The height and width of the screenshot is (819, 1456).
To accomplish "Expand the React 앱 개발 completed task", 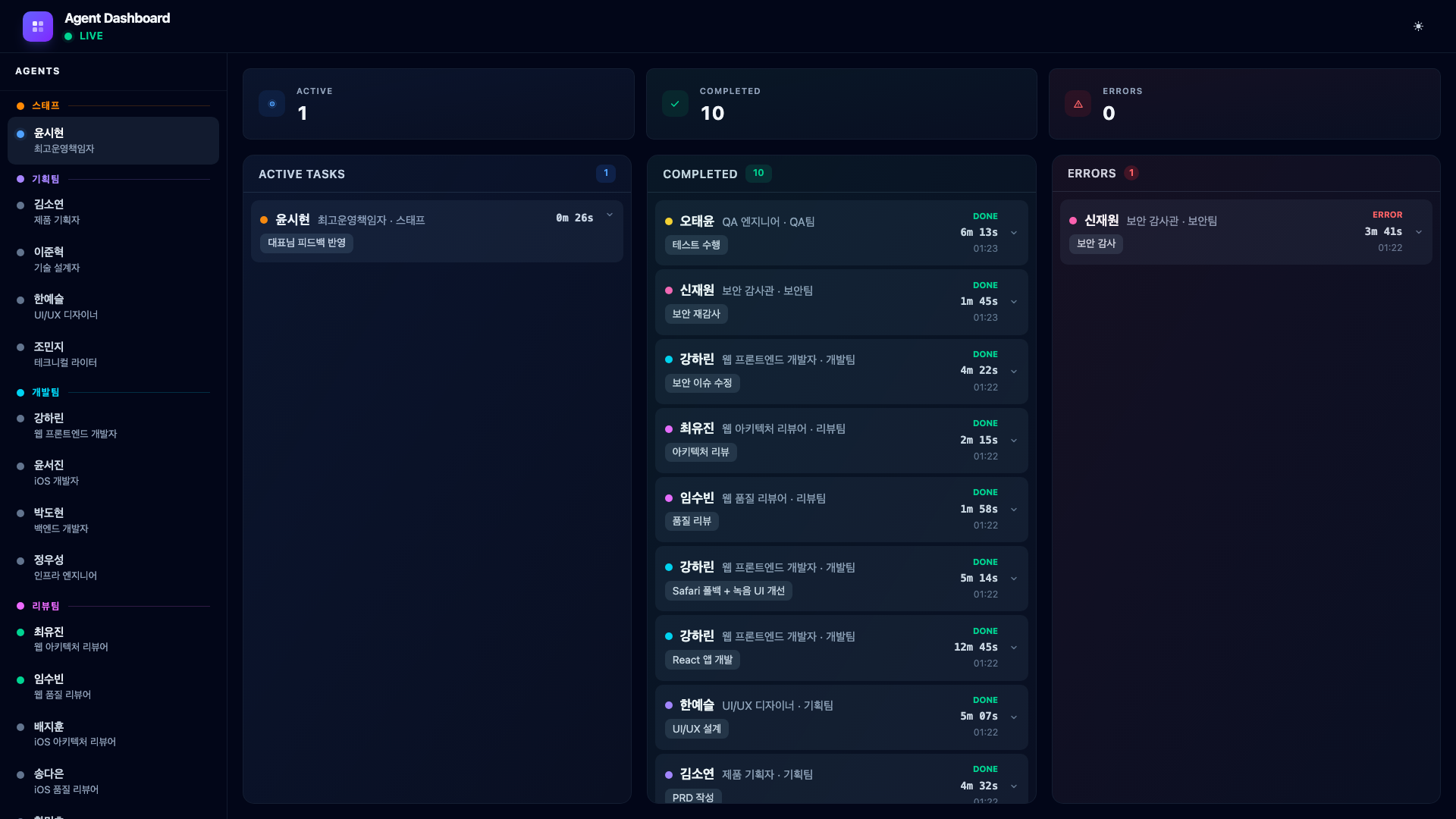I will point(1014,648).
